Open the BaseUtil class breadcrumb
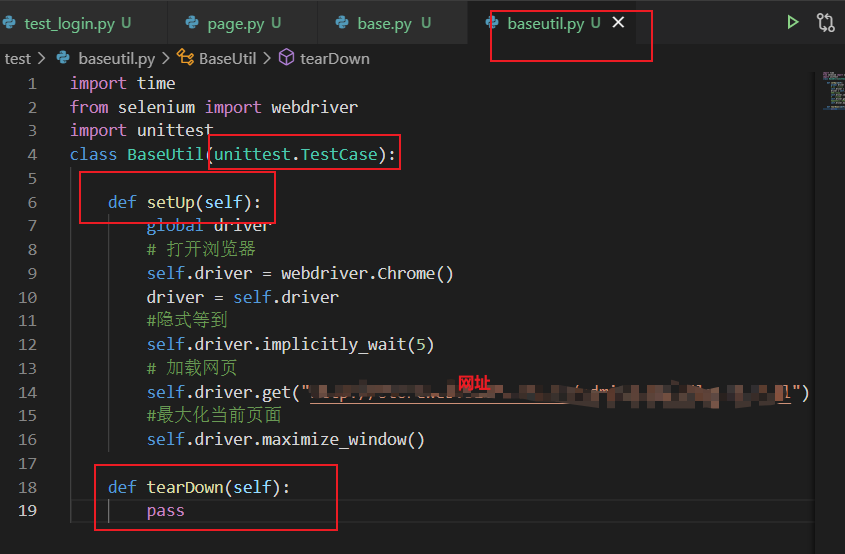The width and height of the screenshot is (845, 554). coord(227,58)
